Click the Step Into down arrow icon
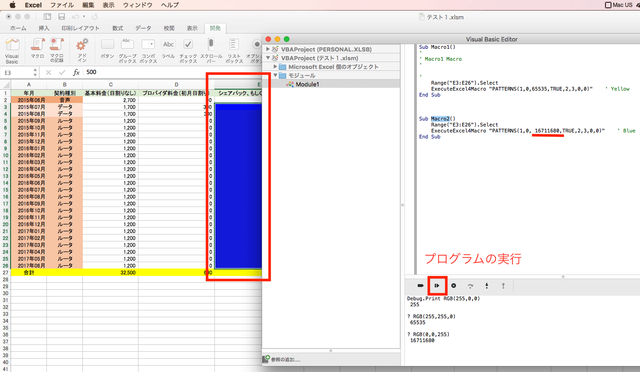 (x=487, y=286)
